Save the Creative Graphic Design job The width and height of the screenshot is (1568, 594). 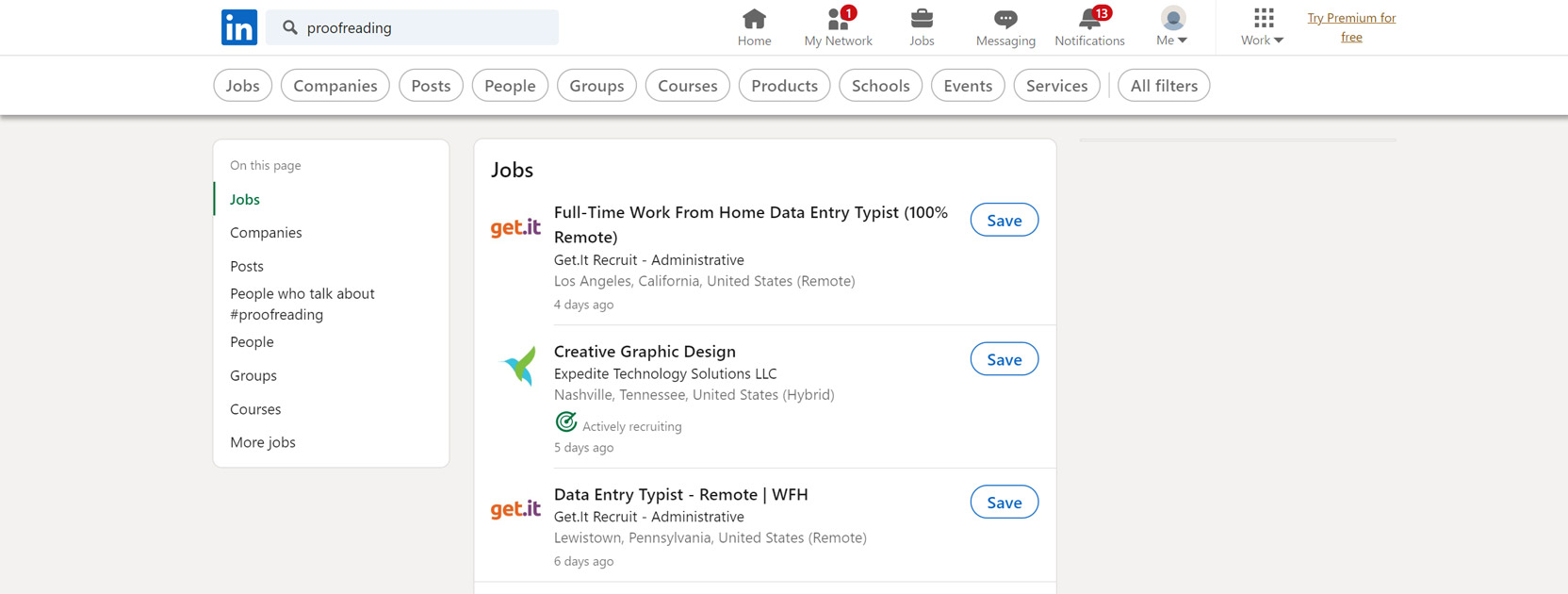click(x=1004, y=359)
